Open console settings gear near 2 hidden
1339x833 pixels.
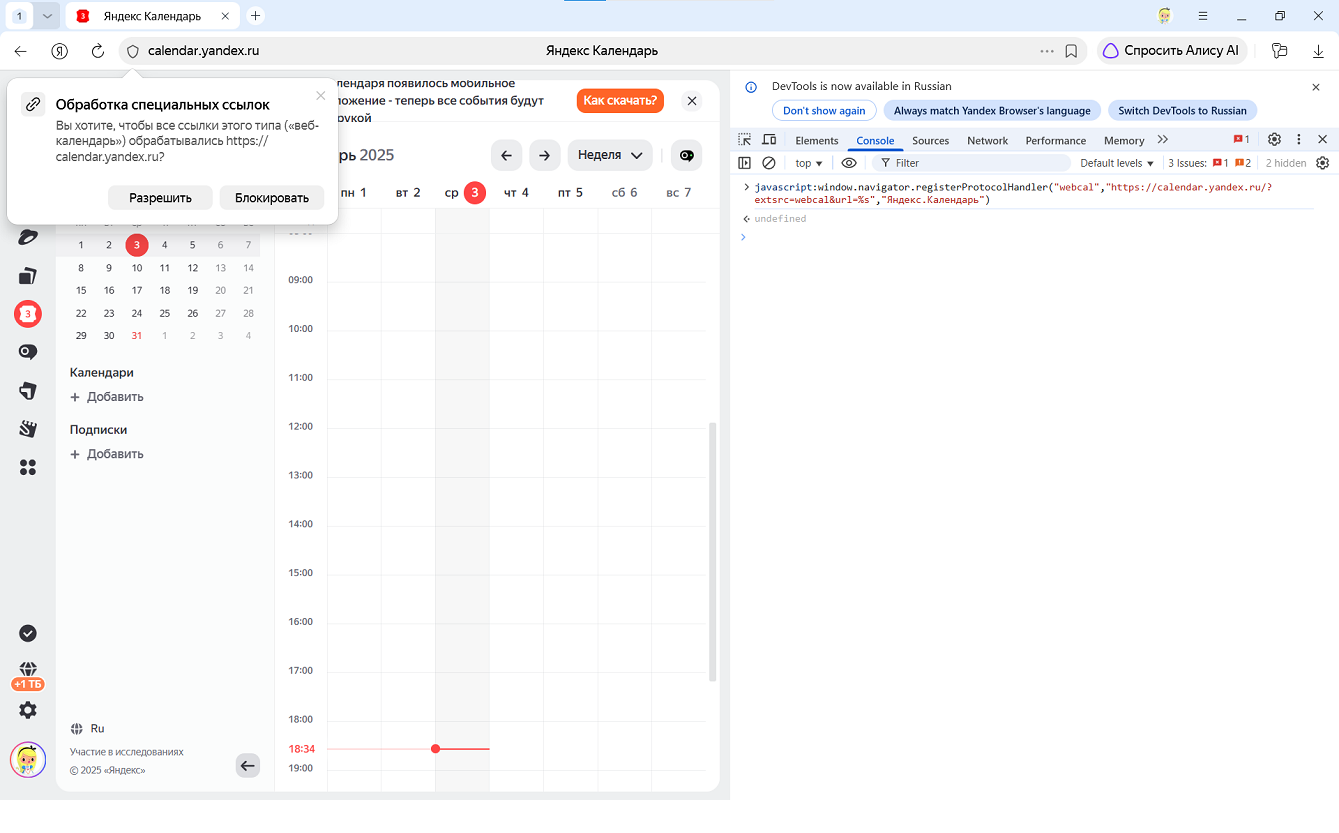[x=1323, y=163]
